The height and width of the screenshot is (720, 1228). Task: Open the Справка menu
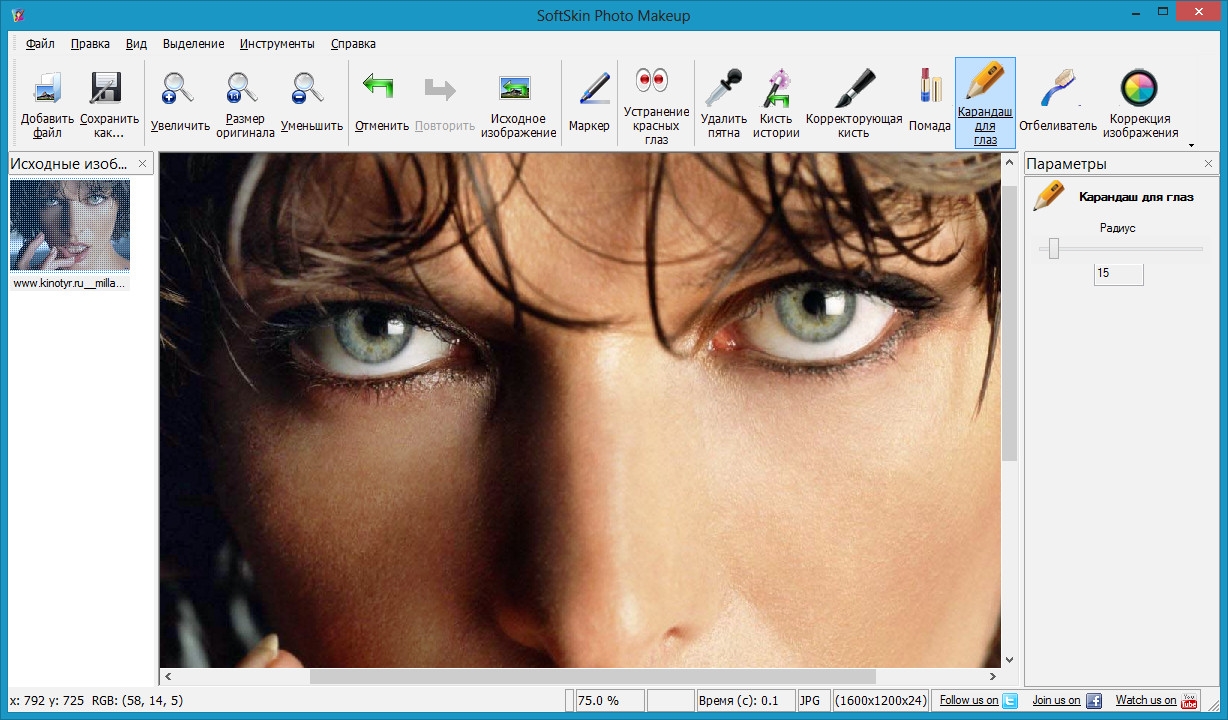click(x=353, y=44)
